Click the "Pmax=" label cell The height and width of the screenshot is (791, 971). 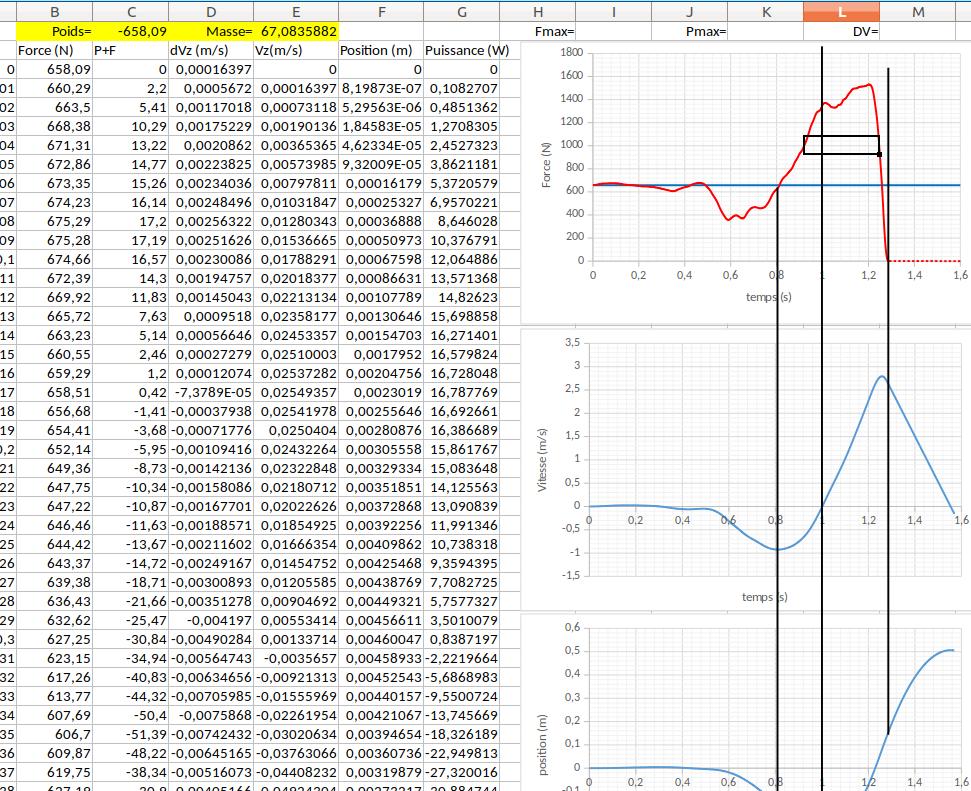(689, 31)
